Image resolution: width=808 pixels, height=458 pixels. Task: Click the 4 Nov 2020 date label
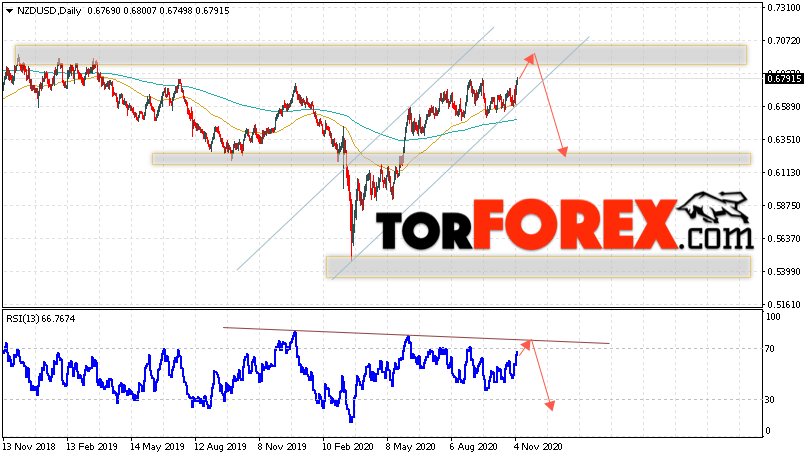point(538,447)
